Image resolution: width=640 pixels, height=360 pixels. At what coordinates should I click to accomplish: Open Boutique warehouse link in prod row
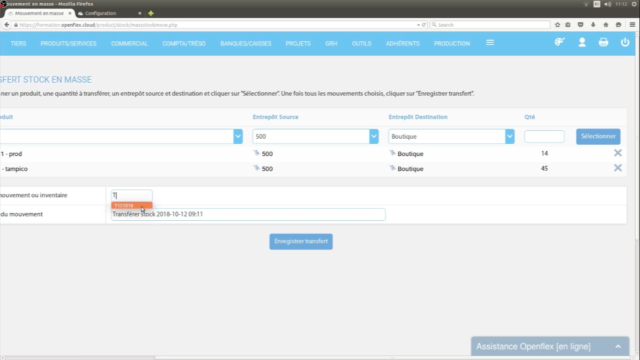click(x=410, y=154)
